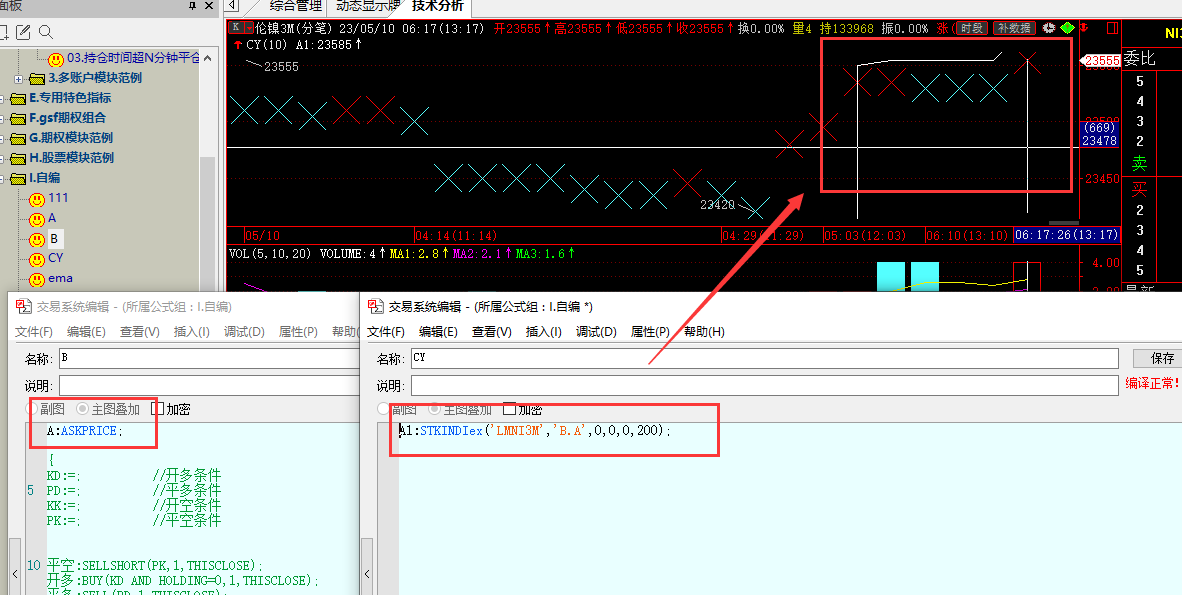The width and height of the screenshot is (1182, 595).
Task: Click the smiley icon next to 111
Action: [37, 200]
